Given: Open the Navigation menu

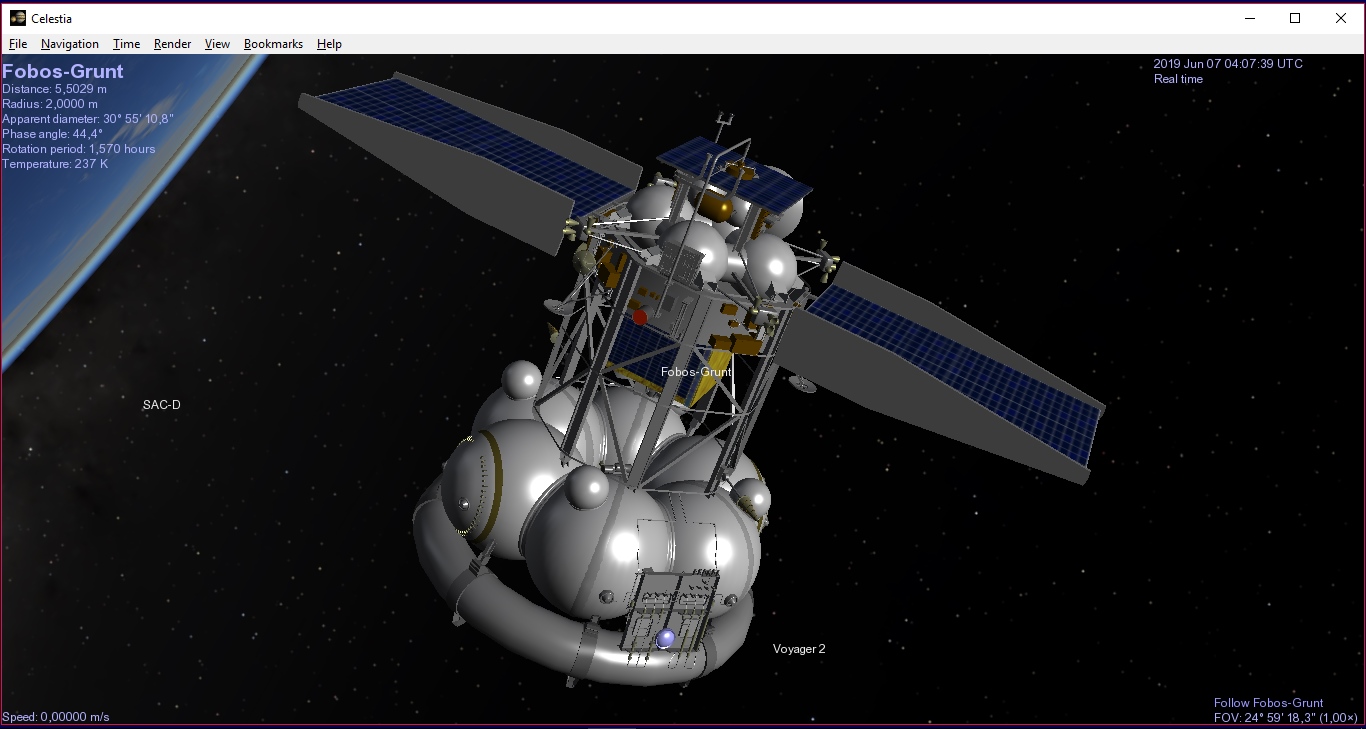Looking at the screenshot, I should click(69, 44).
